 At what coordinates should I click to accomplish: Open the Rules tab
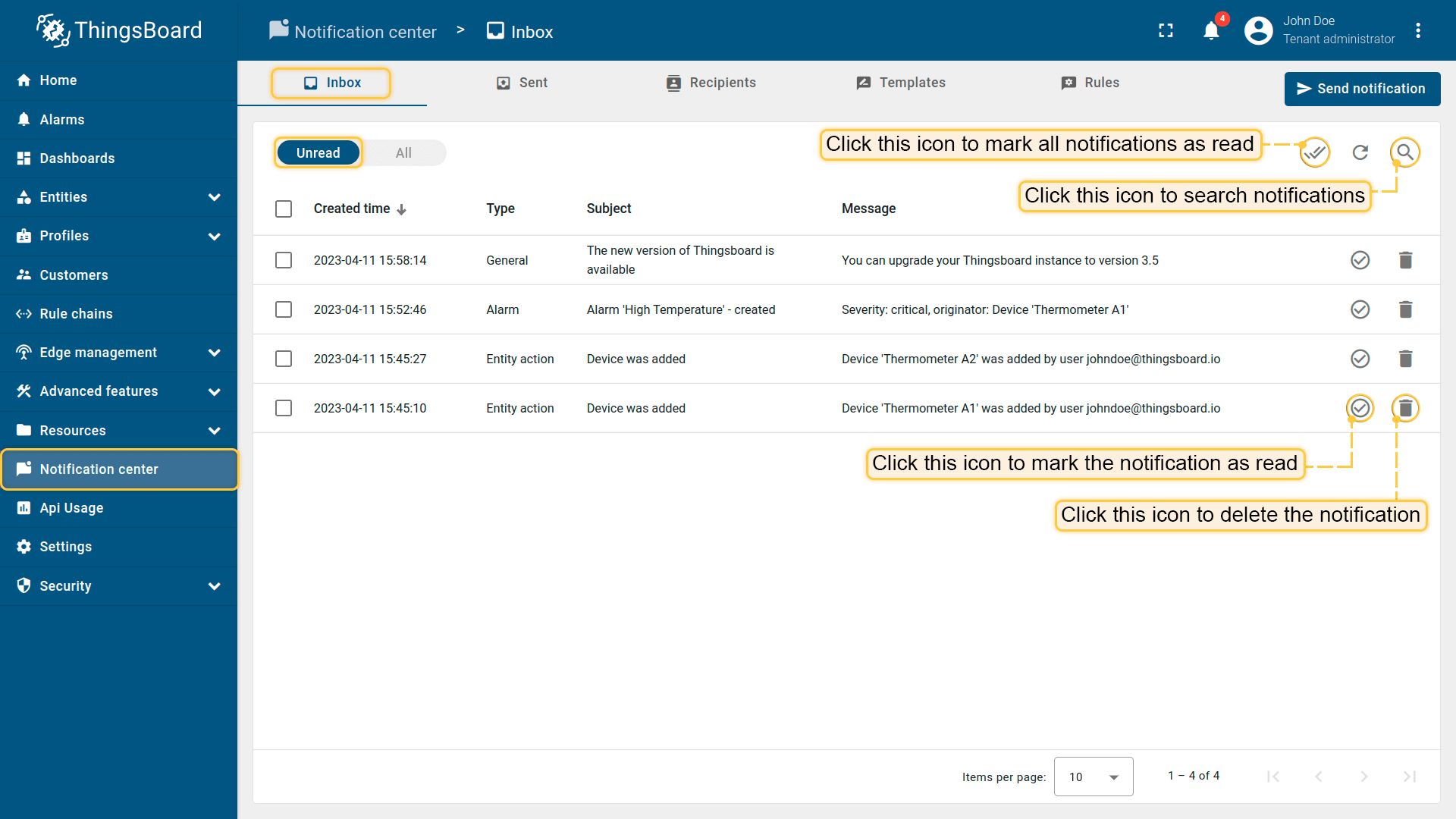1090,83
